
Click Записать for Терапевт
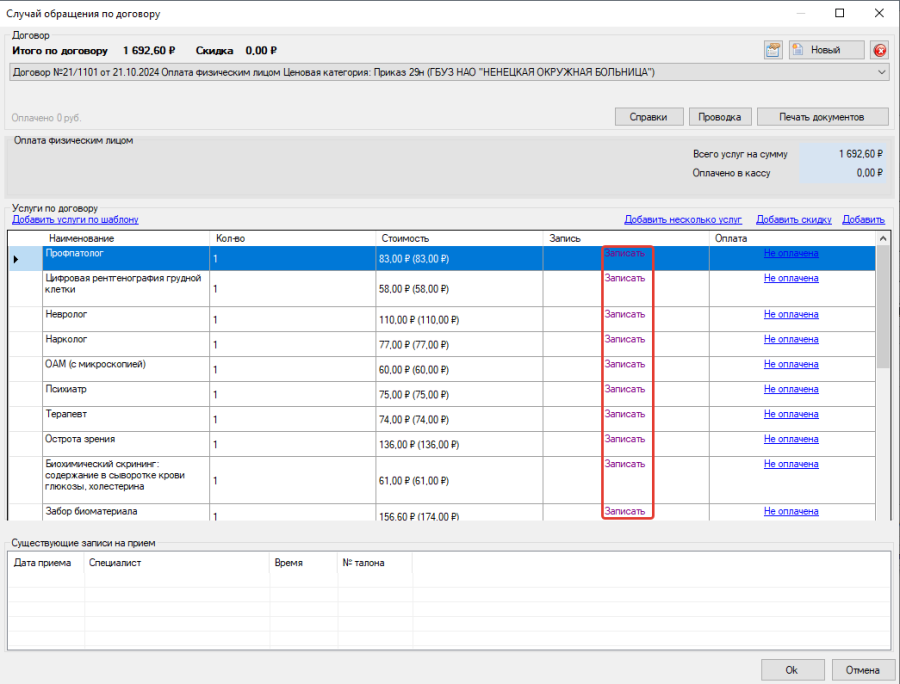pyautogui.click(x=624, y=414)
